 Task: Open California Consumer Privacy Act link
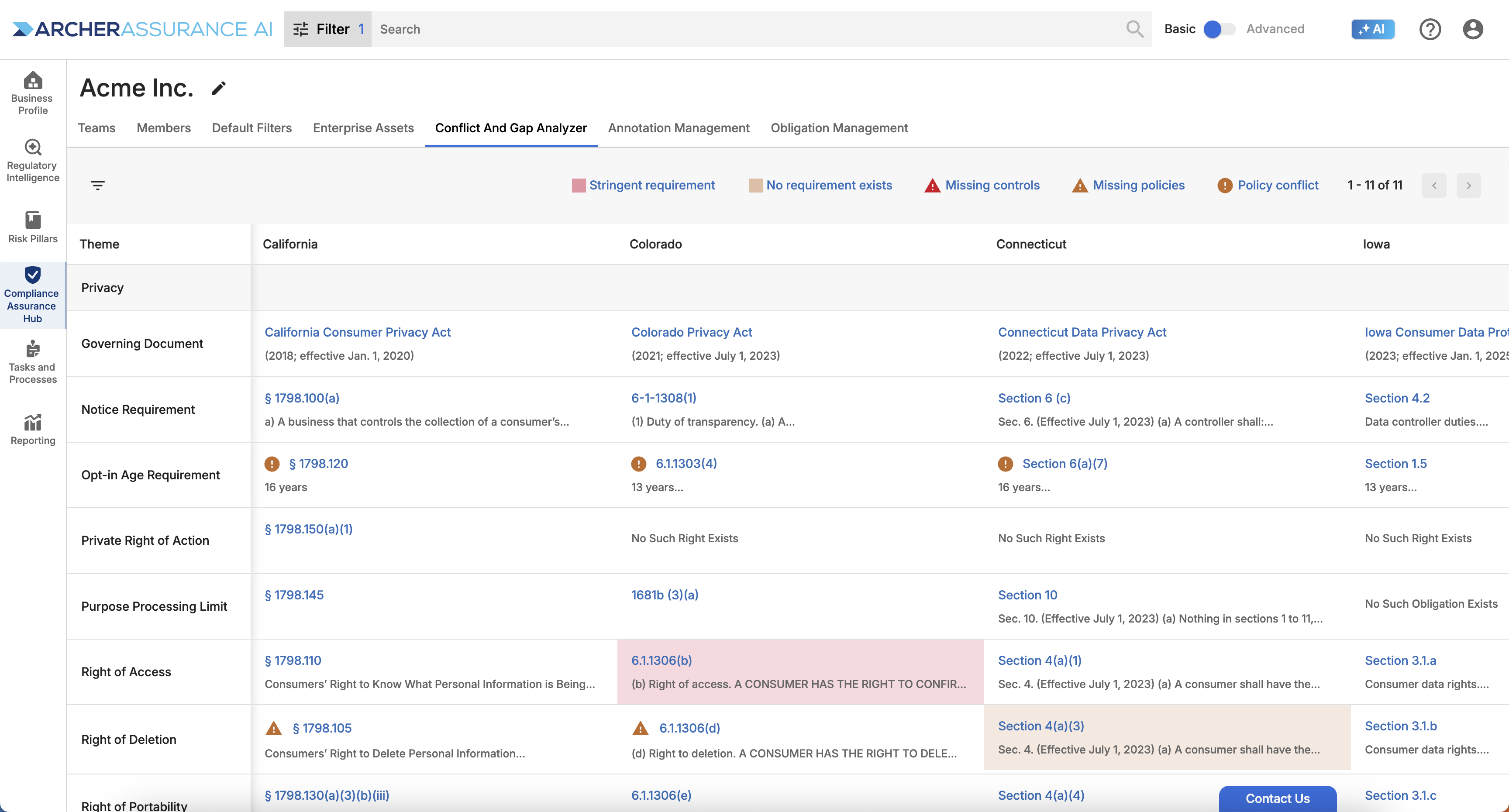pyautogui.click(x=357, y=332)
